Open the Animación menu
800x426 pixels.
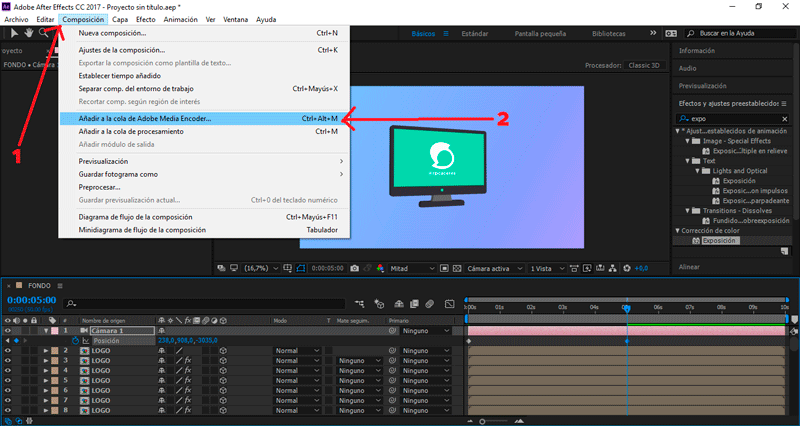coord(180,19)
